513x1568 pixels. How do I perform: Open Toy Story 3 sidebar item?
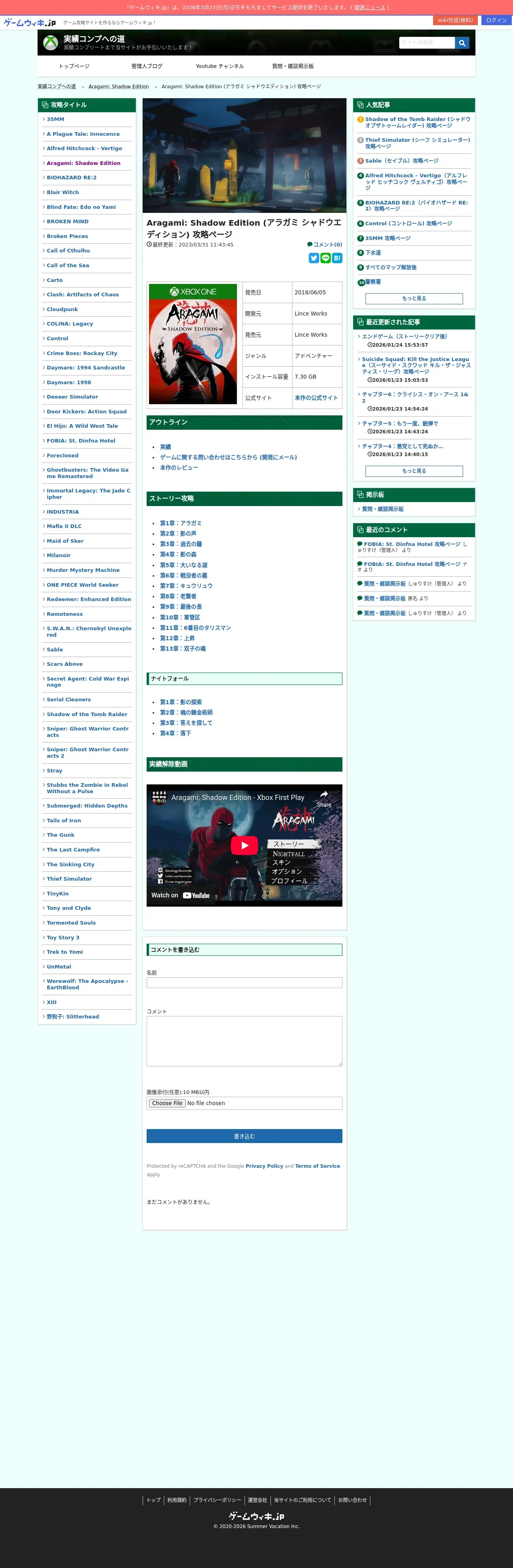[x=63, y=937]
